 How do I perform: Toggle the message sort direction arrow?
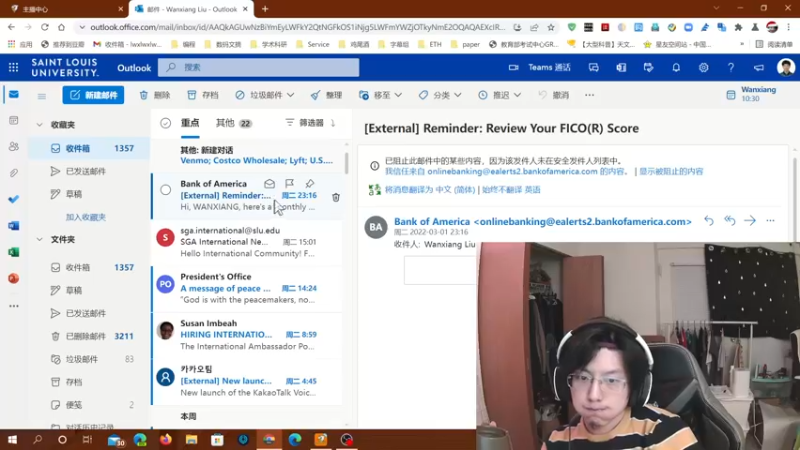tap(333, 123)
